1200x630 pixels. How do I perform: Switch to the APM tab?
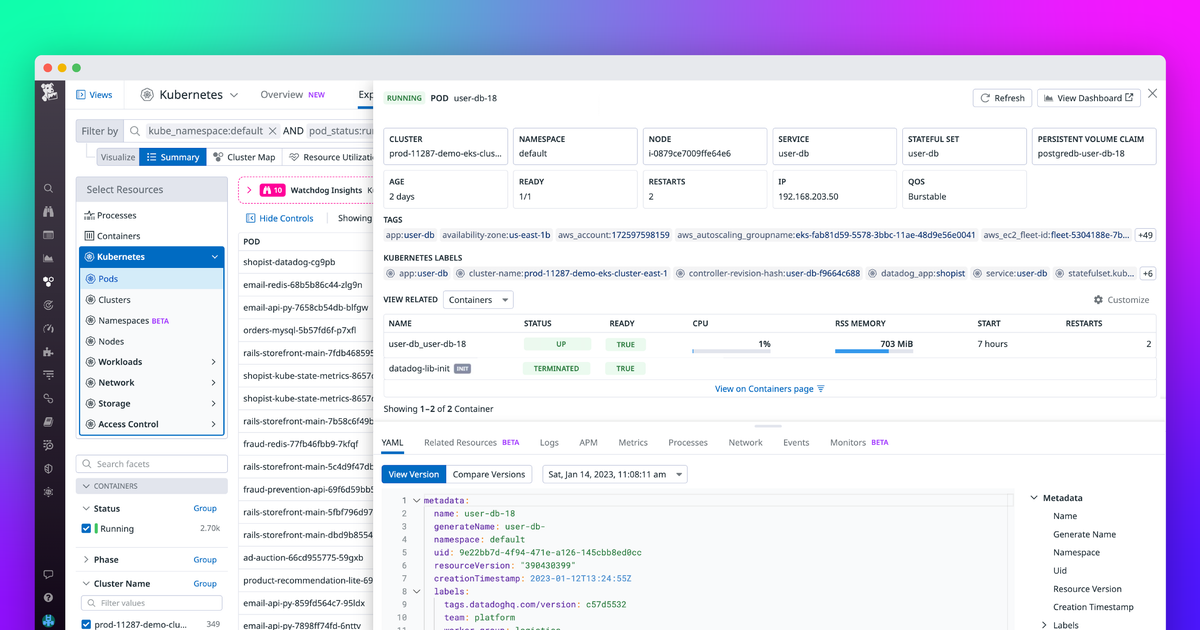(x=588, y=442)
